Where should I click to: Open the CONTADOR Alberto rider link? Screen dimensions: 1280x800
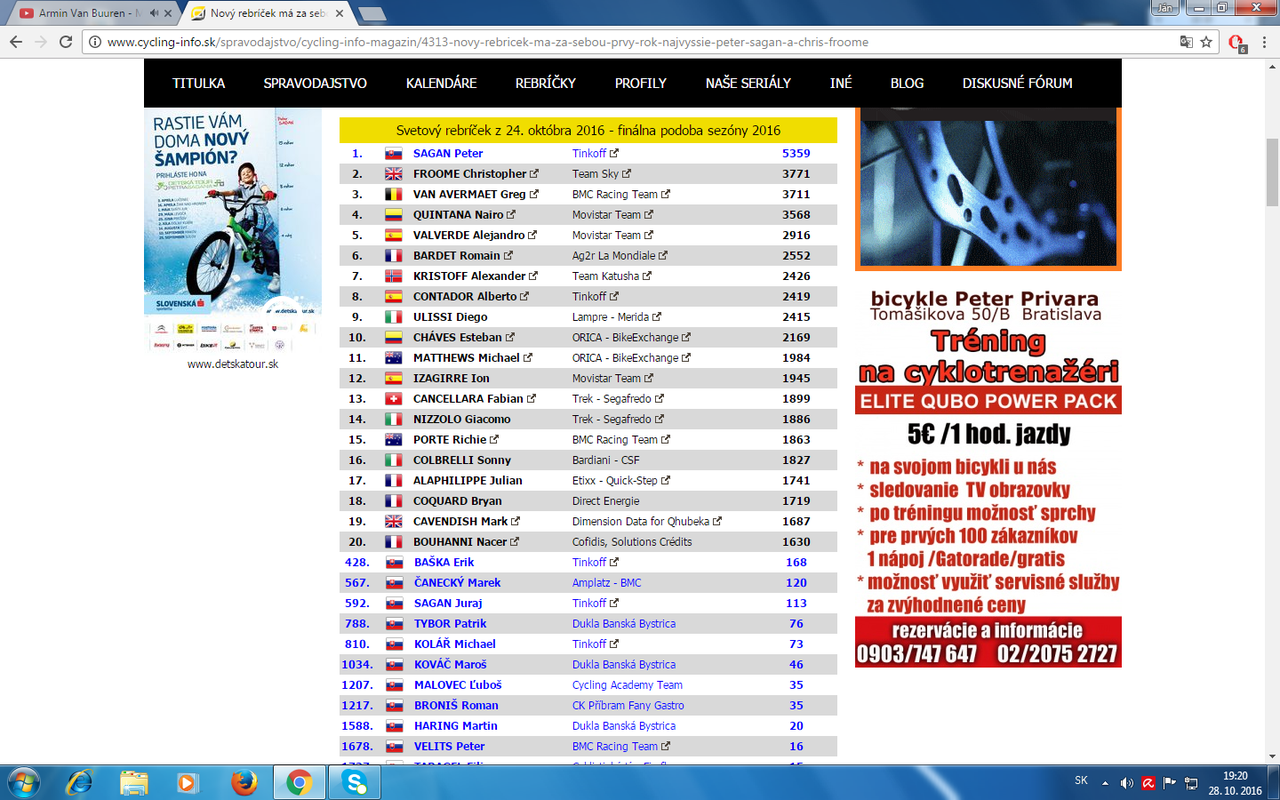coord(465,296)
